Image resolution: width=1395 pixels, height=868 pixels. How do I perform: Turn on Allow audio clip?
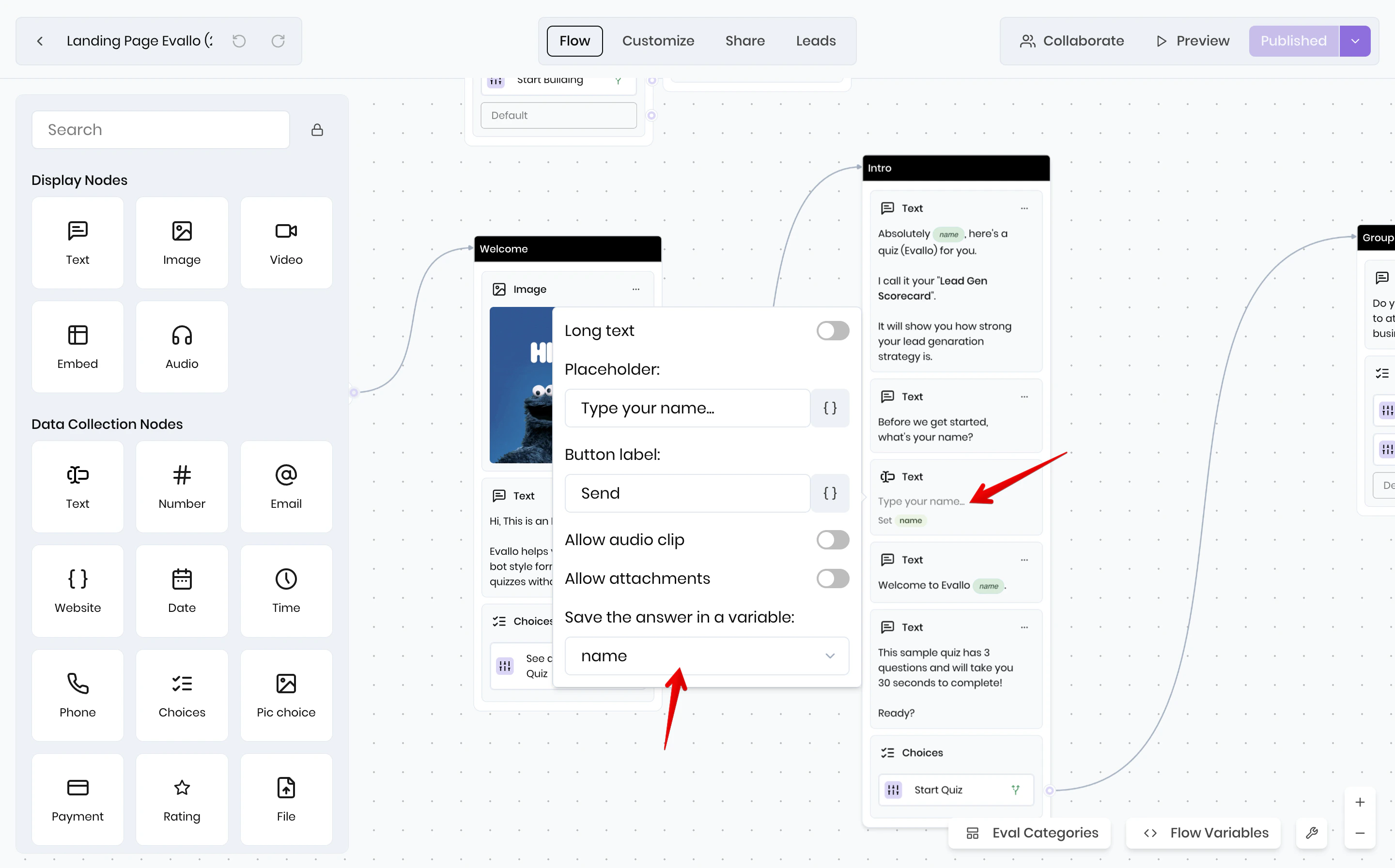point(832,540)
